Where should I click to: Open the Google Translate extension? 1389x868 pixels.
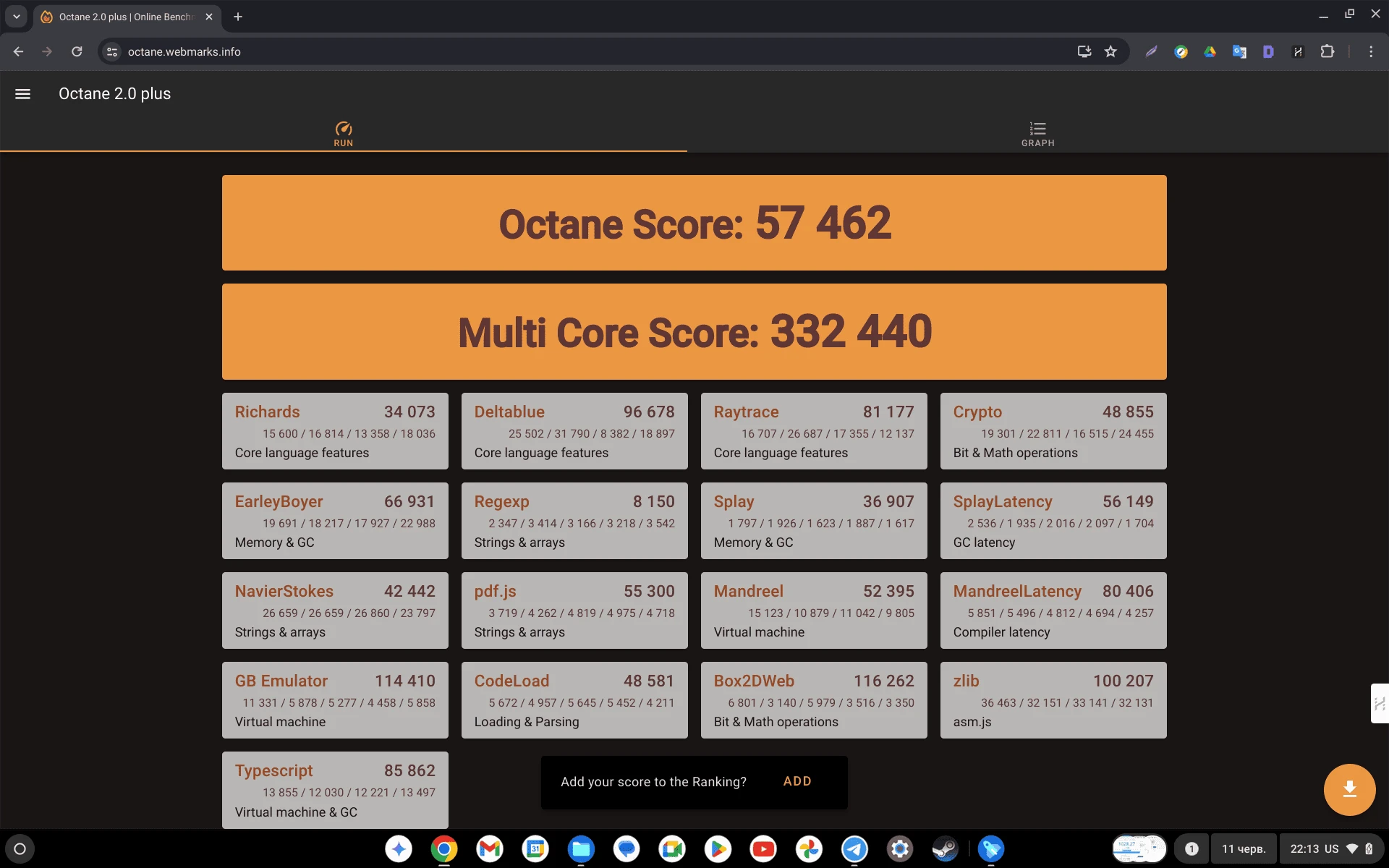[x=1239, y=51]
